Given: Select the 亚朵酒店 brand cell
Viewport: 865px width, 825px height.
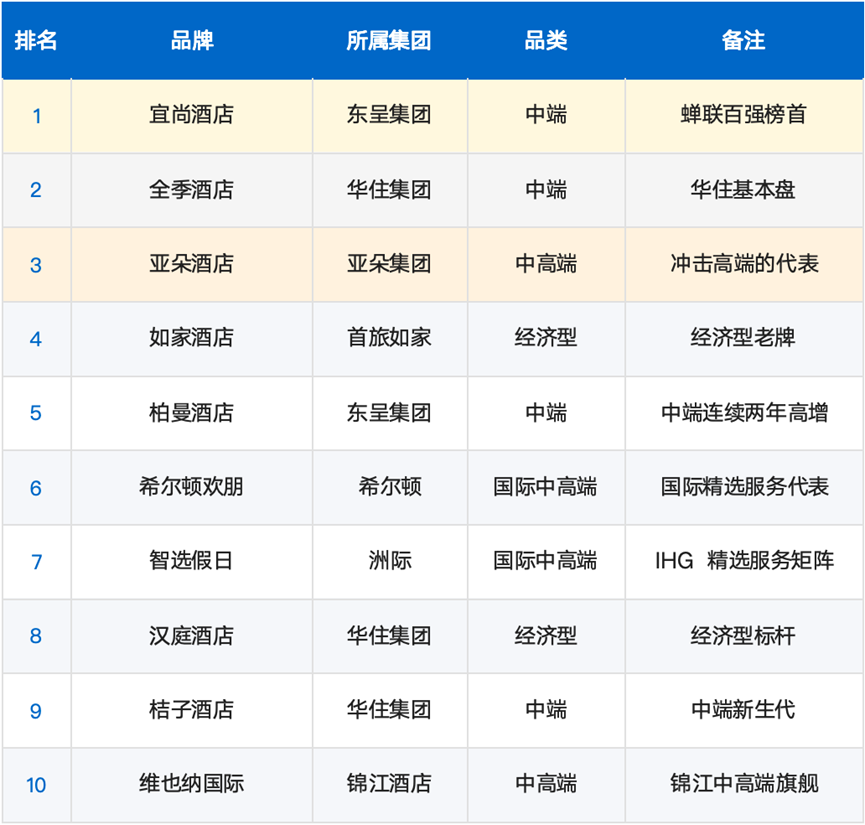Looking at the screenshot, I should (191, 264).
